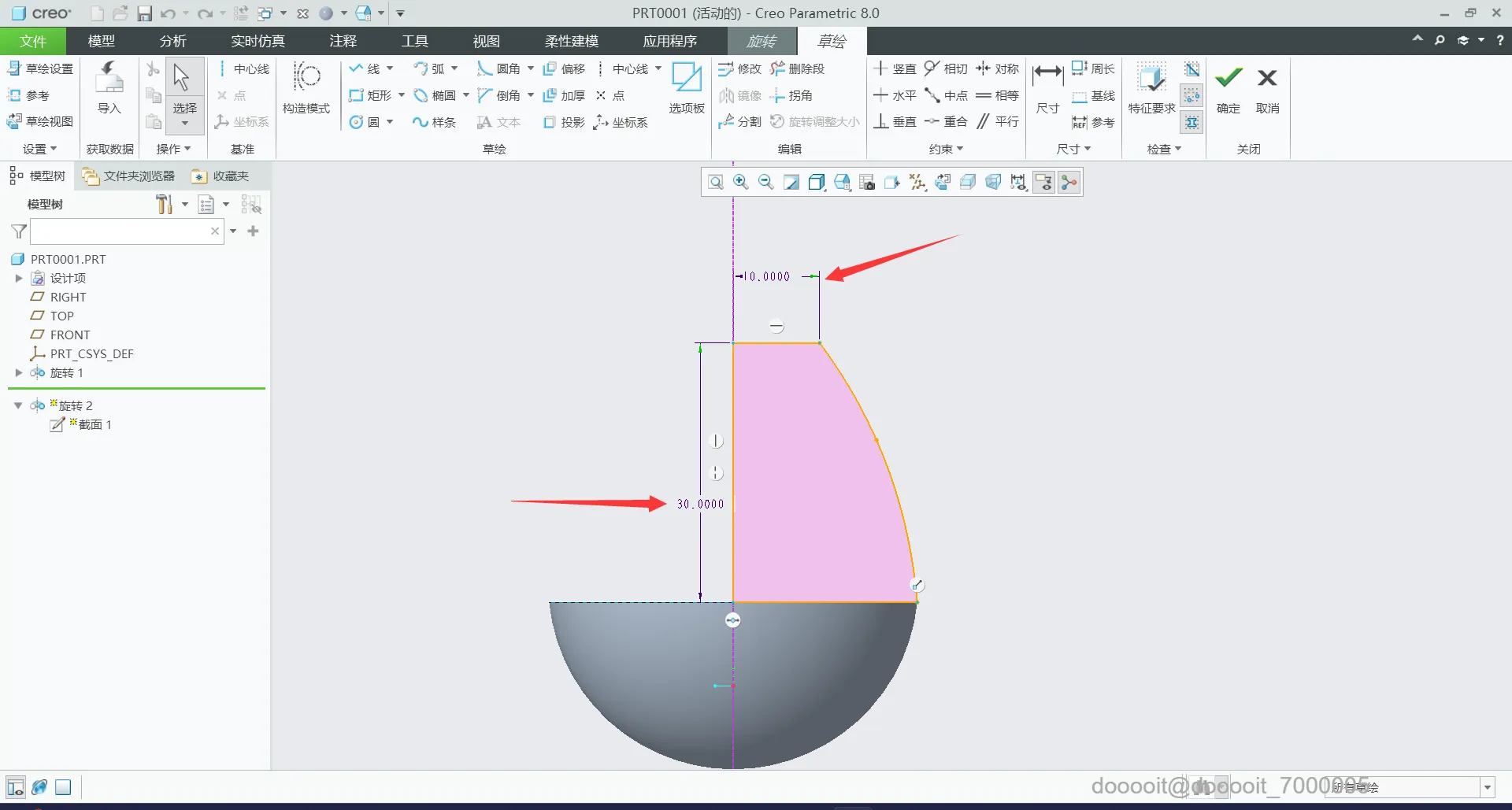Apply the Symmetric (对称) constraint
Screen dimensions: 1512x810
click(x=997, y=69)
